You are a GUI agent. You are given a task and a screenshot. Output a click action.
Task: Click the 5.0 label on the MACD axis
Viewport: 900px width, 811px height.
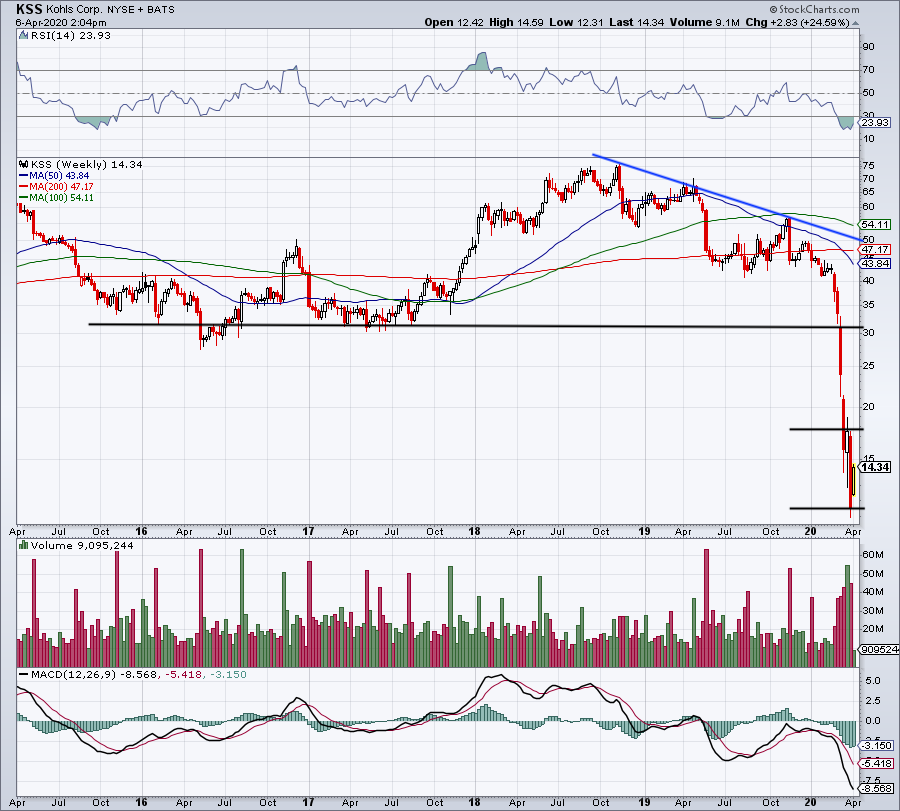[872, 681]
